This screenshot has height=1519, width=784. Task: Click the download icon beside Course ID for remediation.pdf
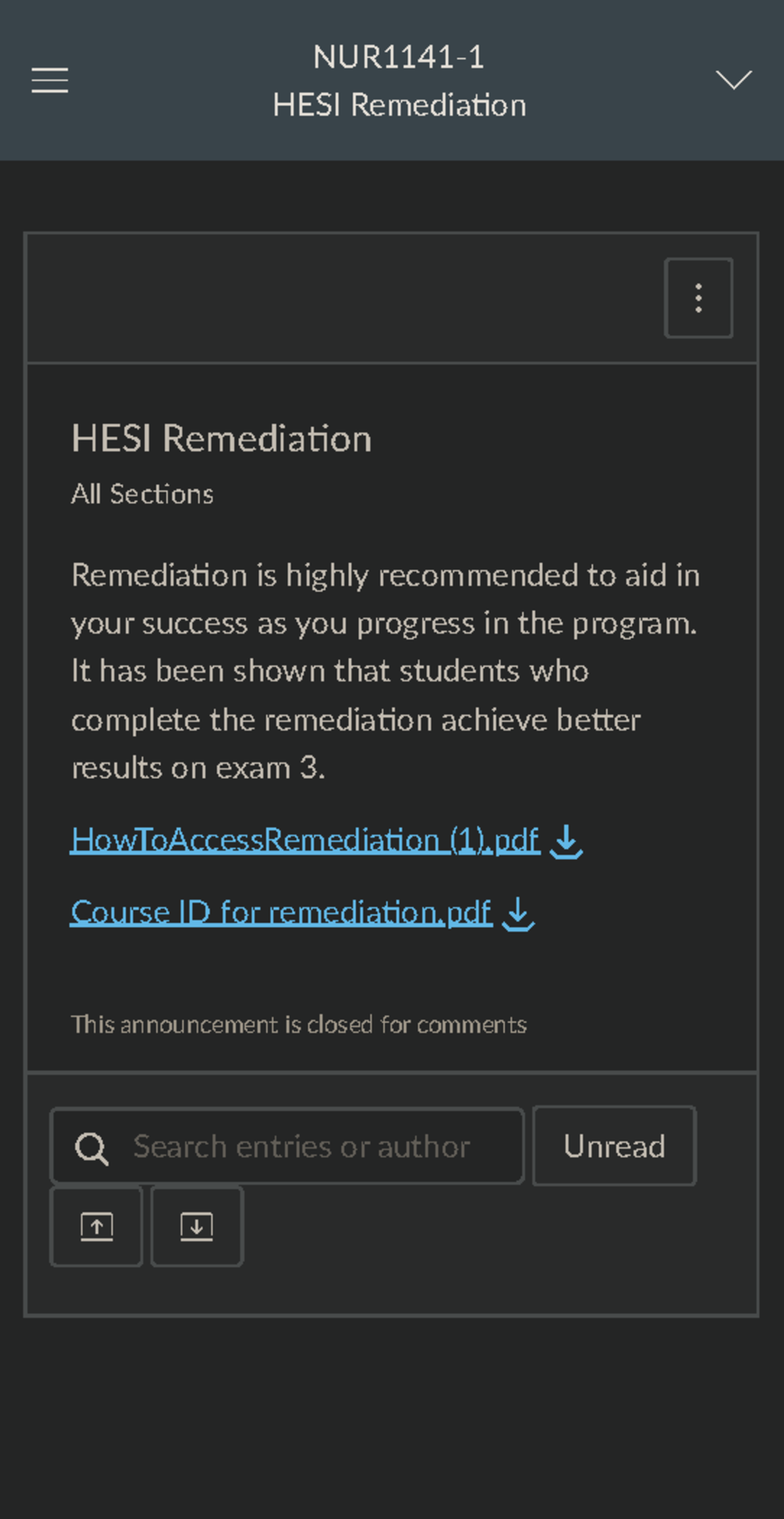(518, 915)
